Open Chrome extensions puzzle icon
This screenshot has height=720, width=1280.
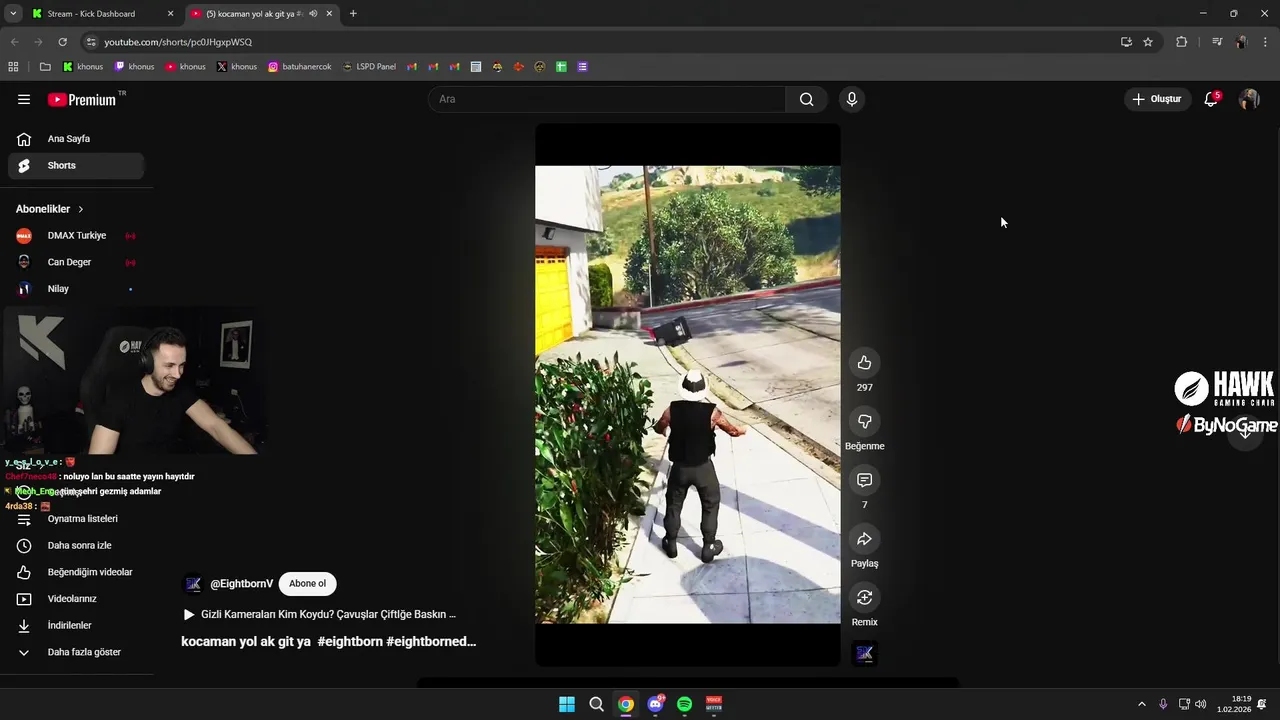click(x=1181, y=42)
